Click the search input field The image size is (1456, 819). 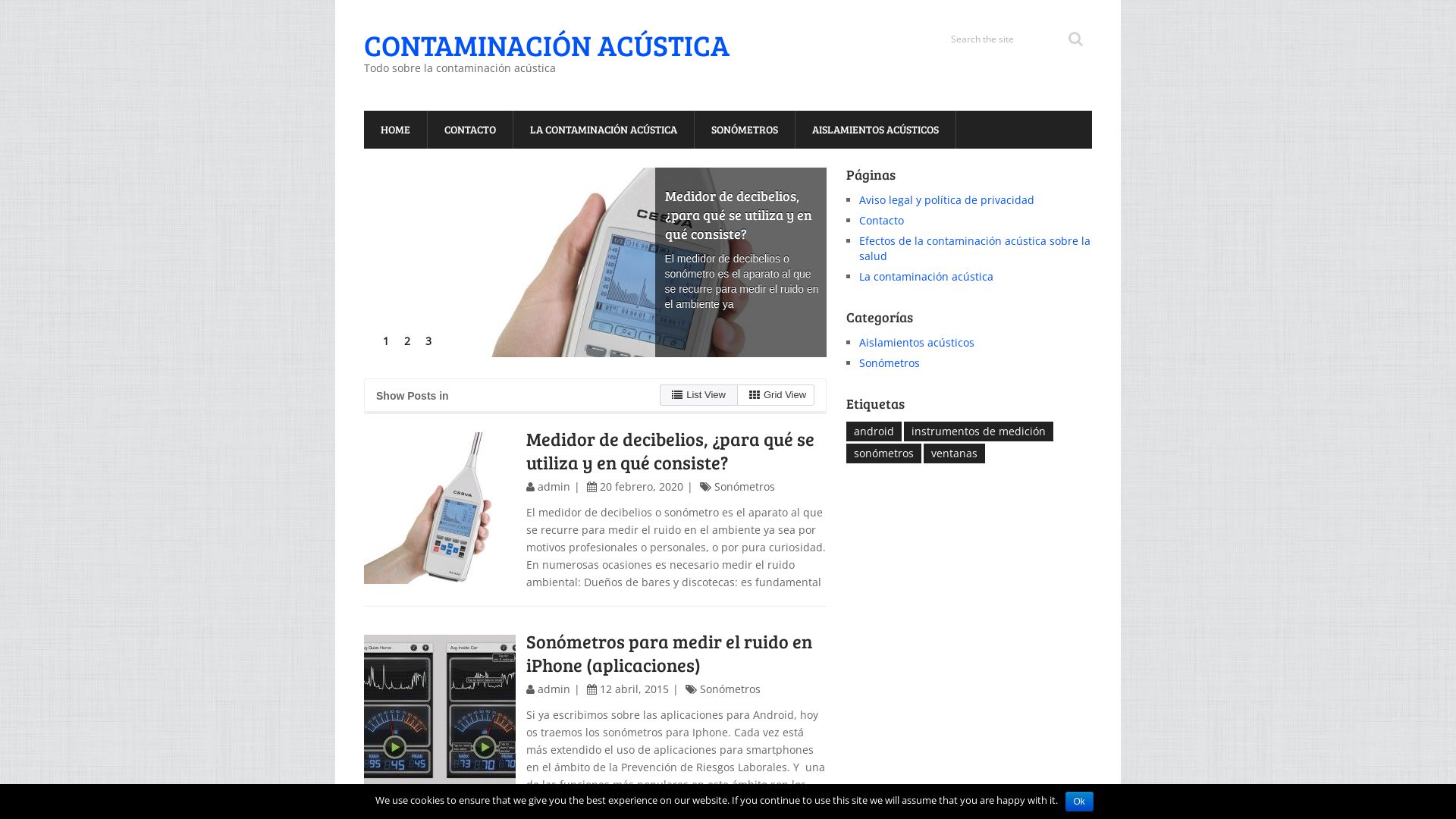(1002, 38)
